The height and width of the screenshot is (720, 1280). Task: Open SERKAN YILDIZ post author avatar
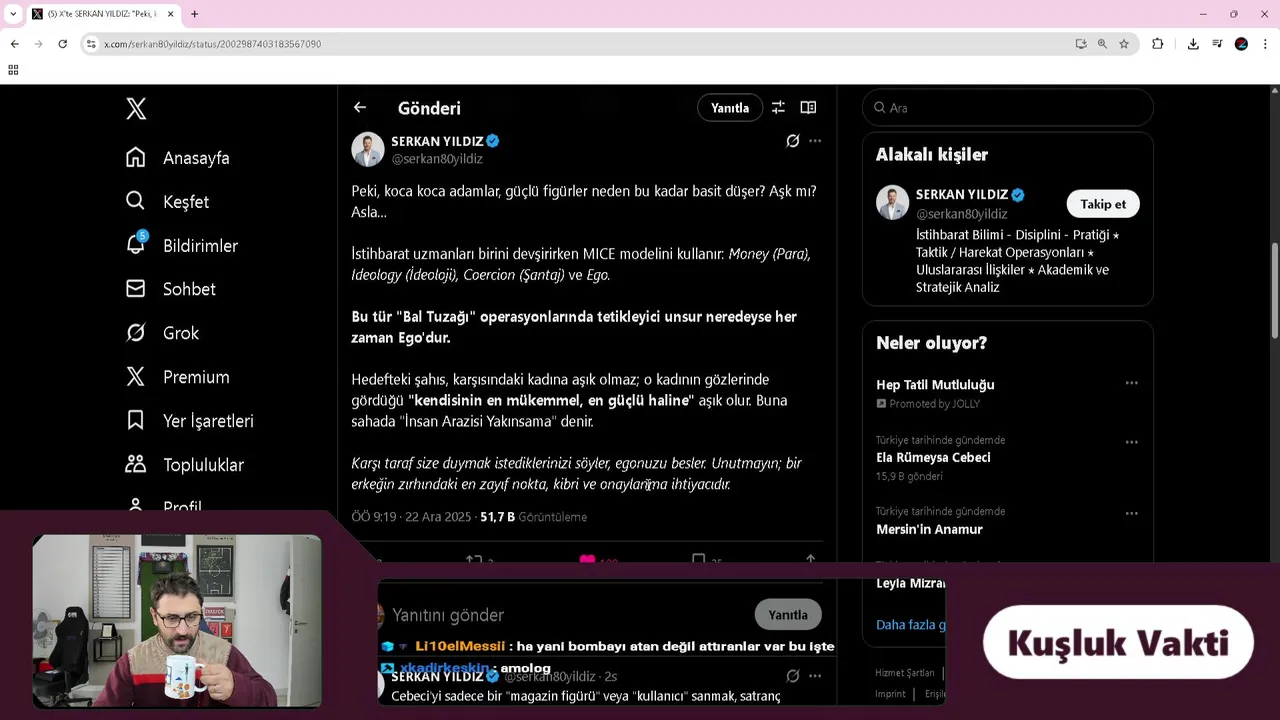point(368,149)
